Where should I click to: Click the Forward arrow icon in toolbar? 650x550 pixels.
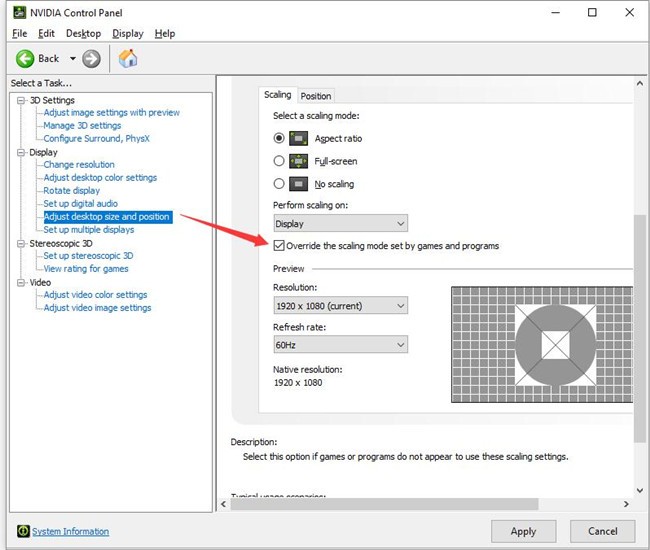point(91,59)
